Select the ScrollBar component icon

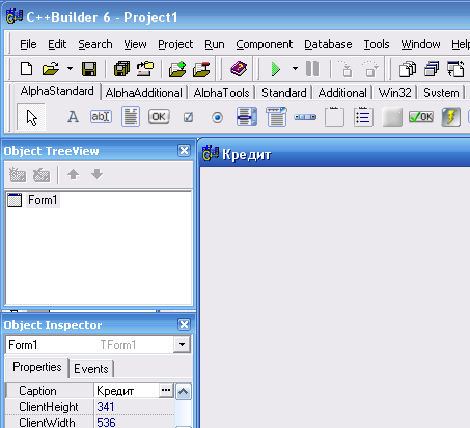coord(305,117)
